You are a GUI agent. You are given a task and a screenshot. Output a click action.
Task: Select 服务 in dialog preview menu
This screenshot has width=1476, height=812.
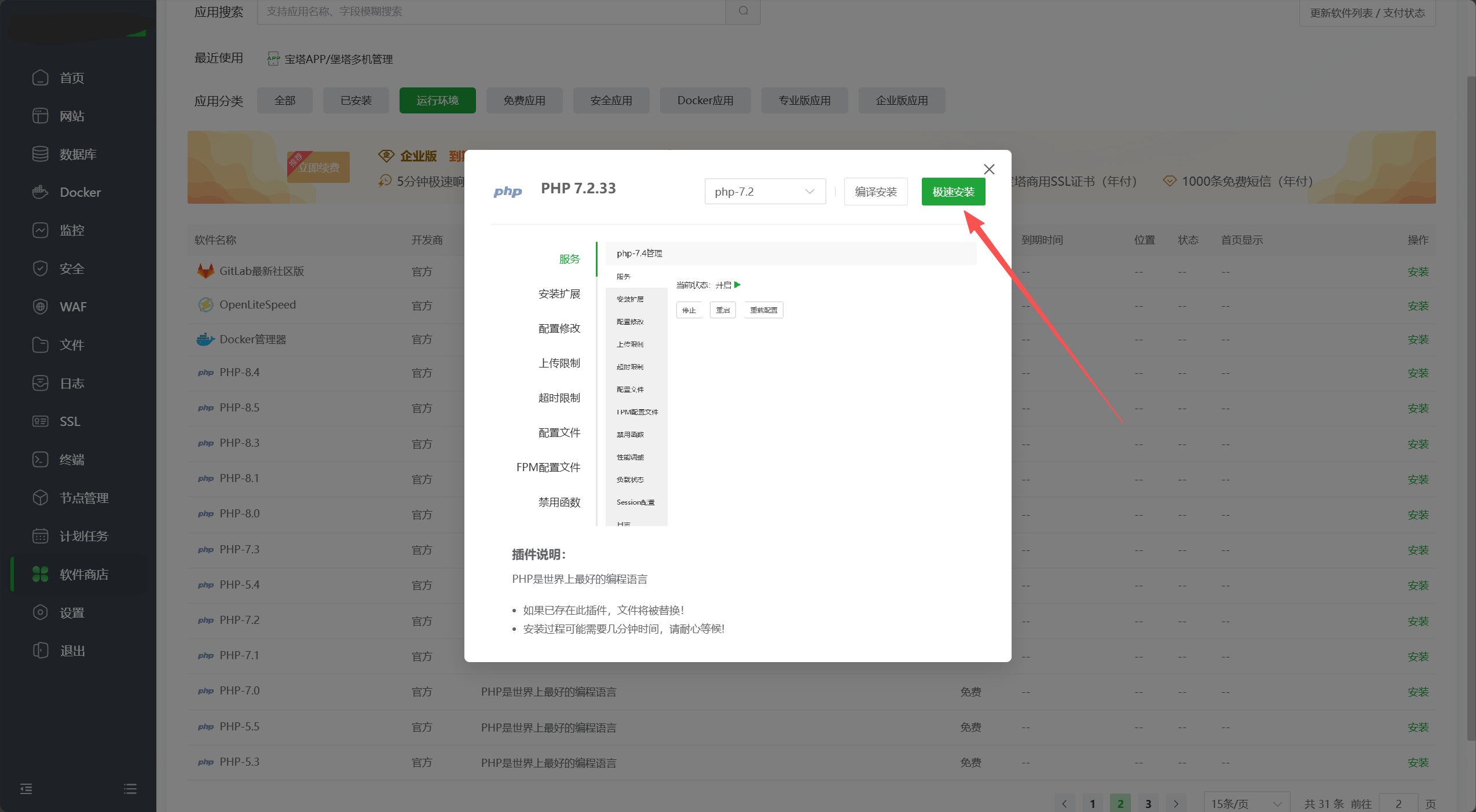(569, 259)
